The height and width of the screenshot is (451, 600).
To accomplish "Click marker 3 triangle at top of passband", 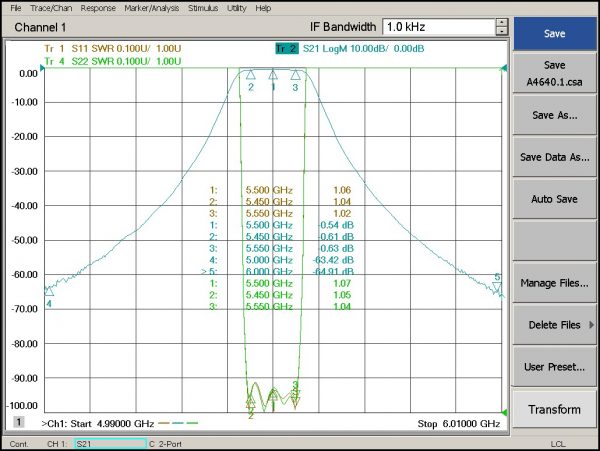I will [295, 75].
